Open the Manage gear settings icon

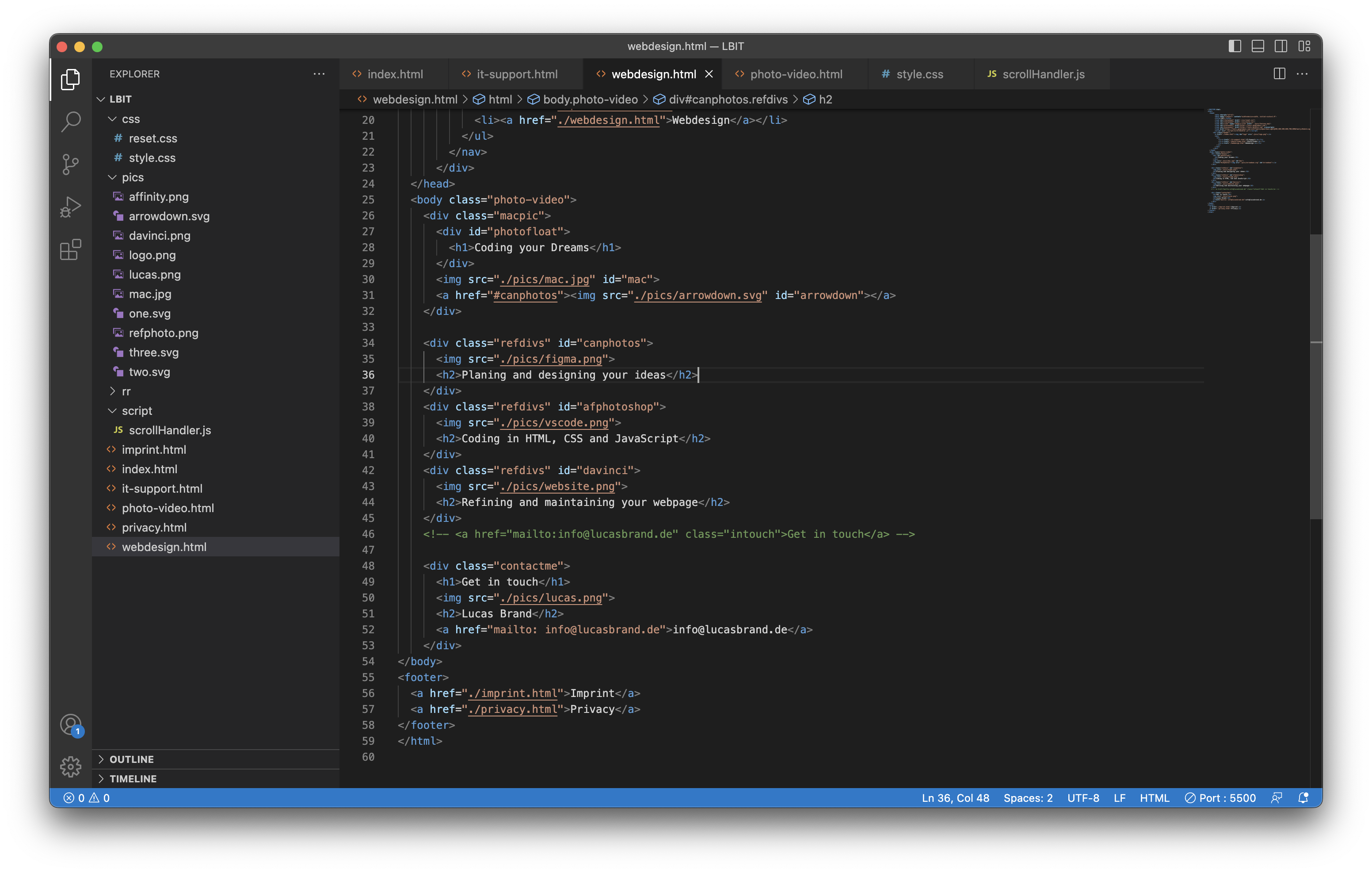pos(71,767)
